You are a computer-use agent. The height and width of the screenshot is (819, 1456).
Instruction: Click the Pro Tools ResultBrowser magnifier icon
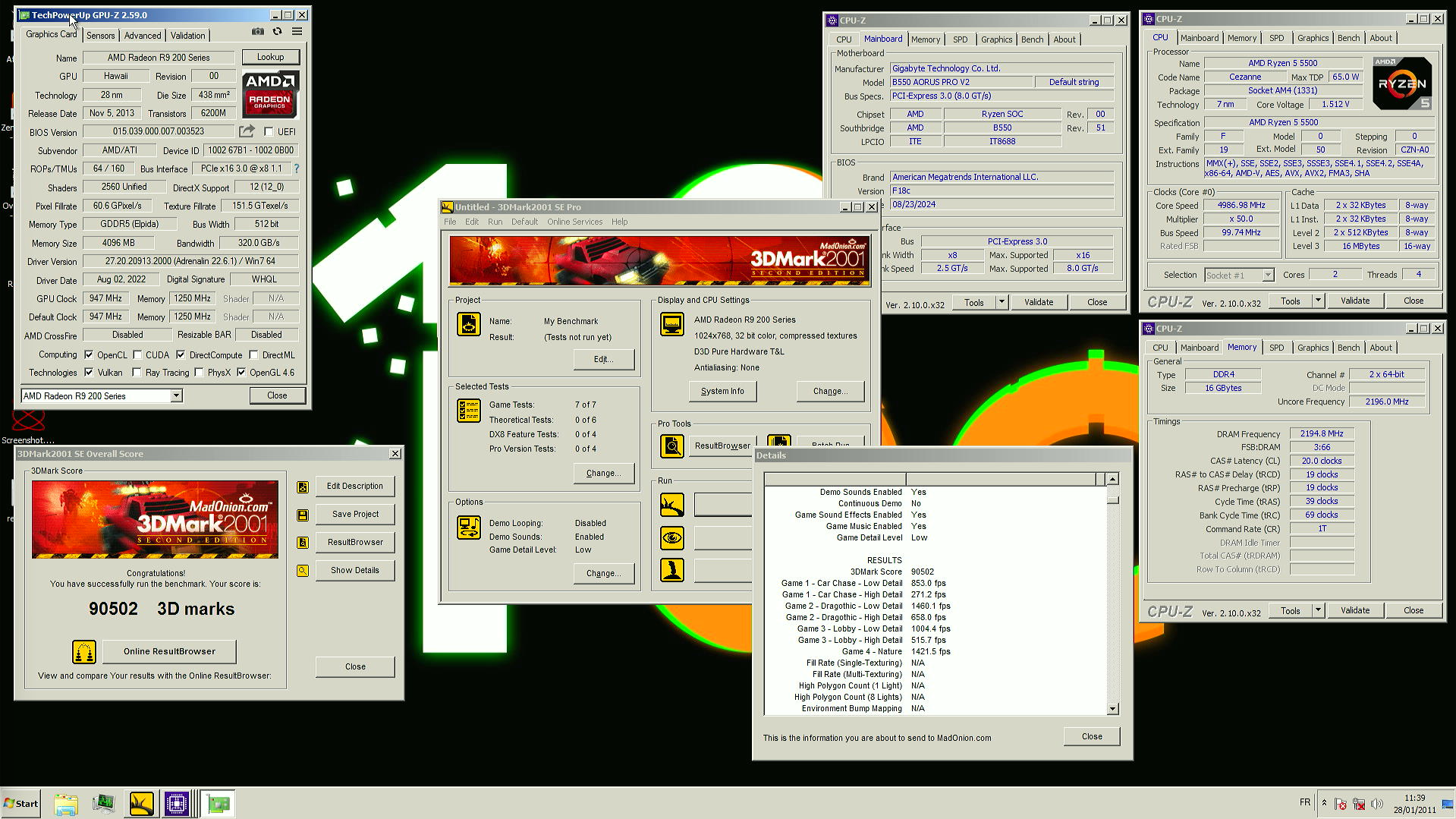coord(672,446)
